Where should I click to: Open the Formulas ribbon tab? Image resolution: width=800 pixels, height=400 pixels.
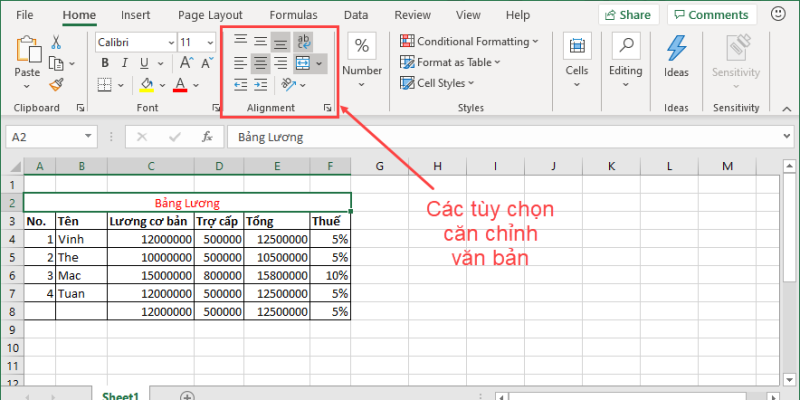click(x=293, y=15)
